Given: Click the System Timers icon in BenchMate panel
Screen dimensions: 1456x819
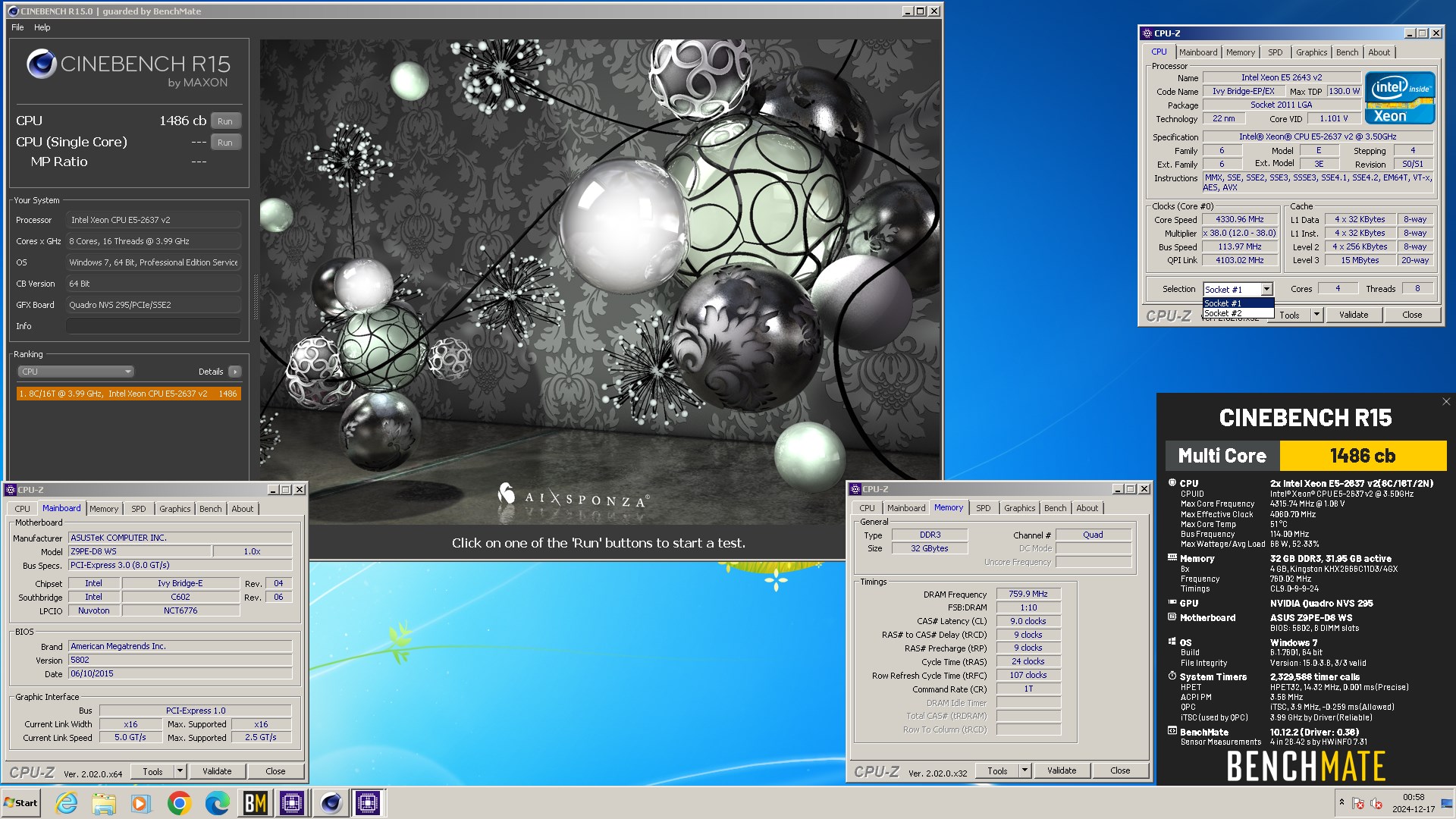Looking at the screenshot, I should pyautogui.click(x=1172, y=676).
